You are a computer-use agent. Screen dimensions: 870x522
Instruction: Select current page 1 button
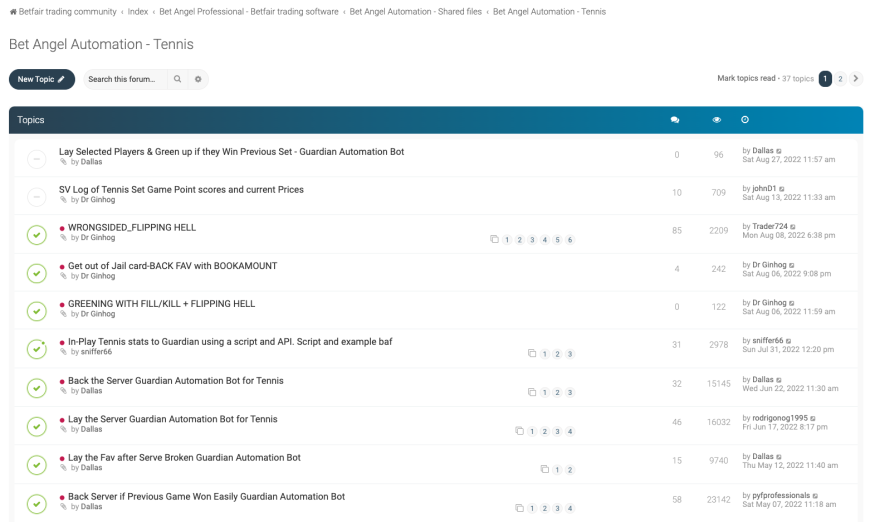825,79
